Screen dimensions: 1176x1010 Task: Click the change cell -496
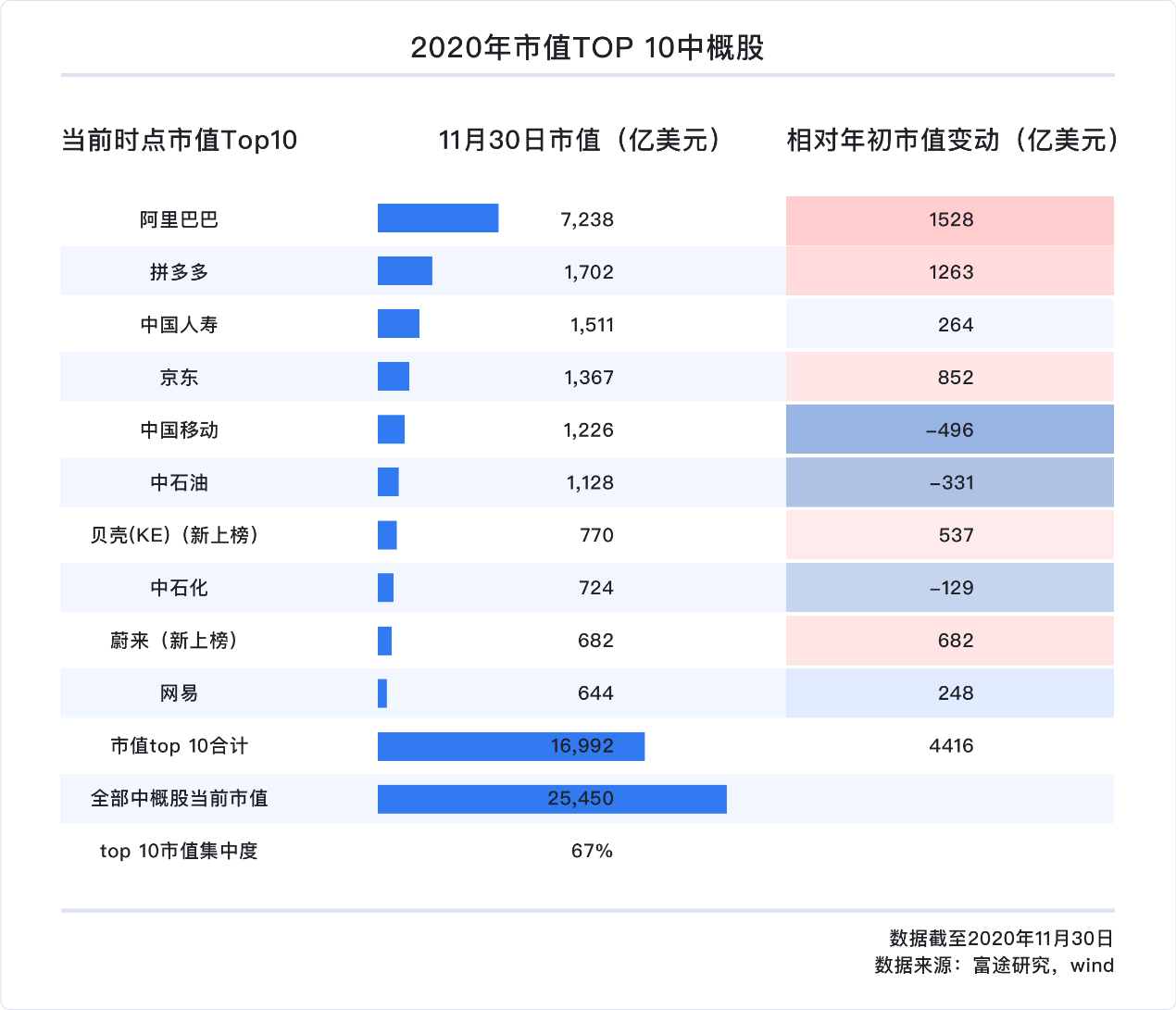(950, 430)
